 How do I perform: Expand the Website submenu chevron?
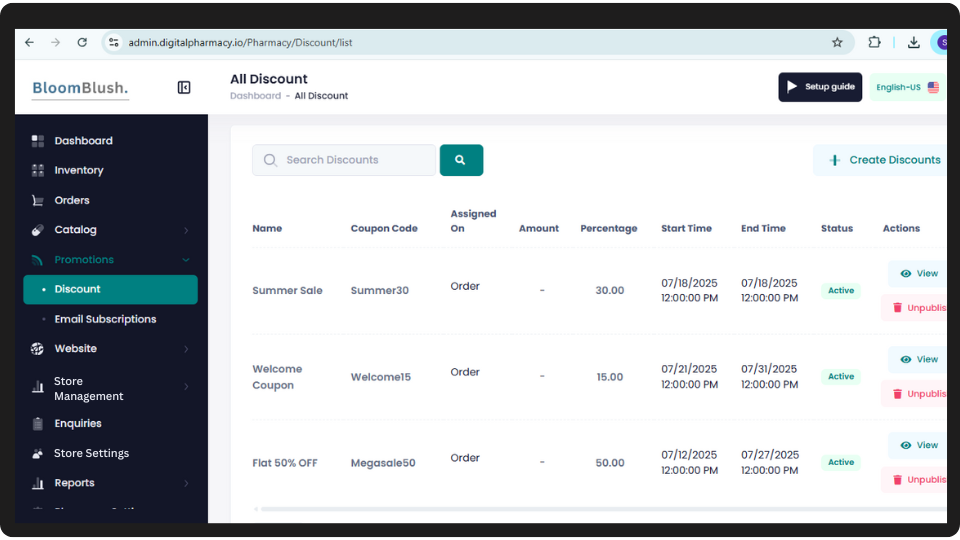(186, 349)
